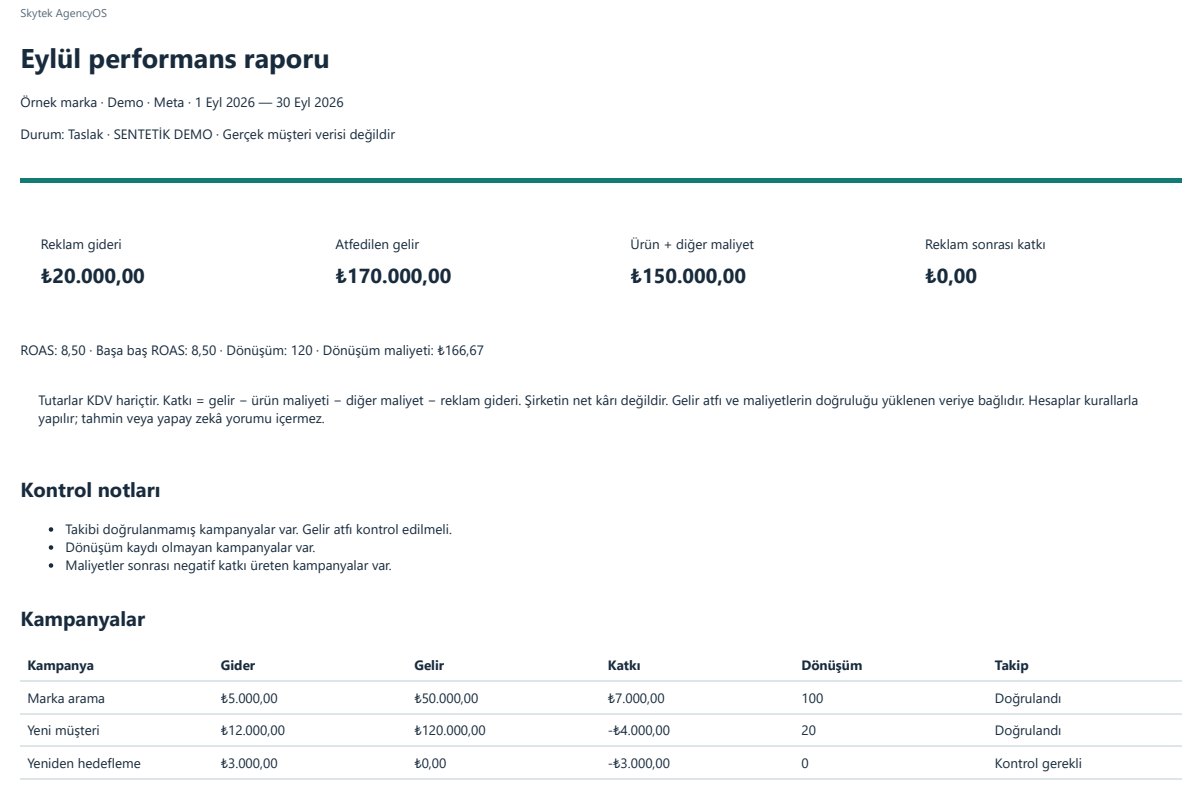Click the 100 conversions cell
The image size is (1203, 787).
click(x=812, y=698)
